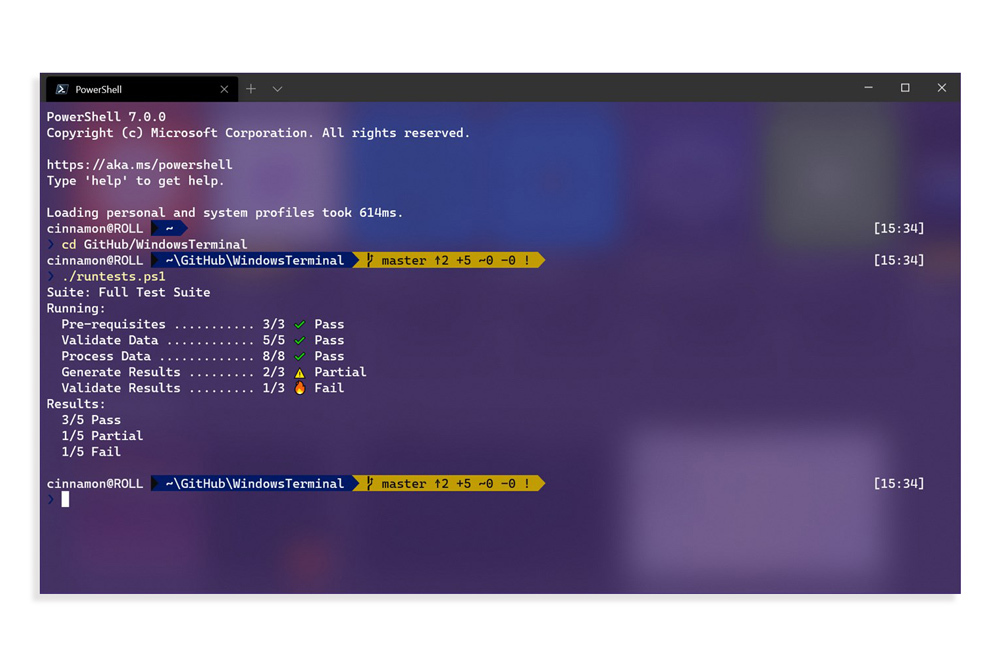Click the warning triangle for Generate Results
The width and height of the screenshot is (1000, 666).
300,373
